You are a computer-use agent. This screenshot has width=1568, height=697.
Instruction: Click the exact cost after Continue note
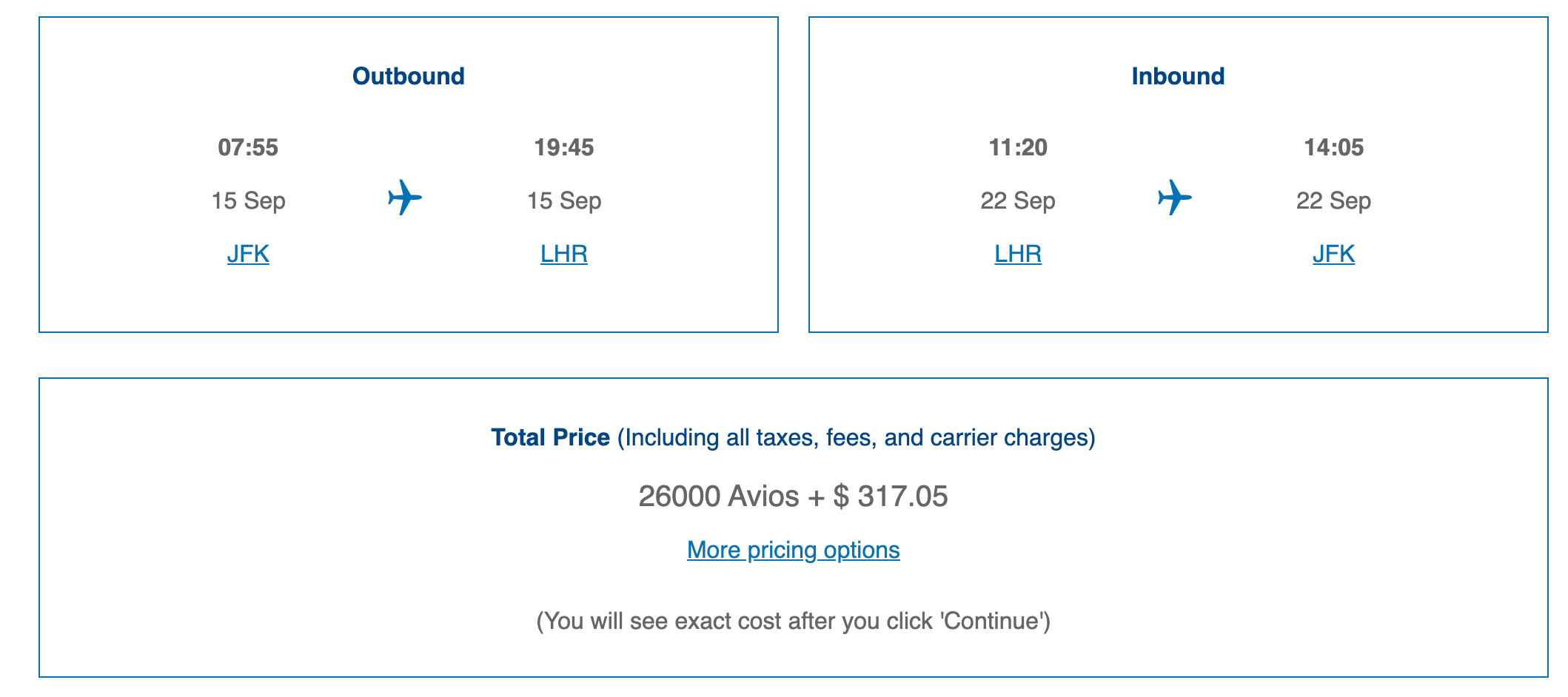coord(793,621)
